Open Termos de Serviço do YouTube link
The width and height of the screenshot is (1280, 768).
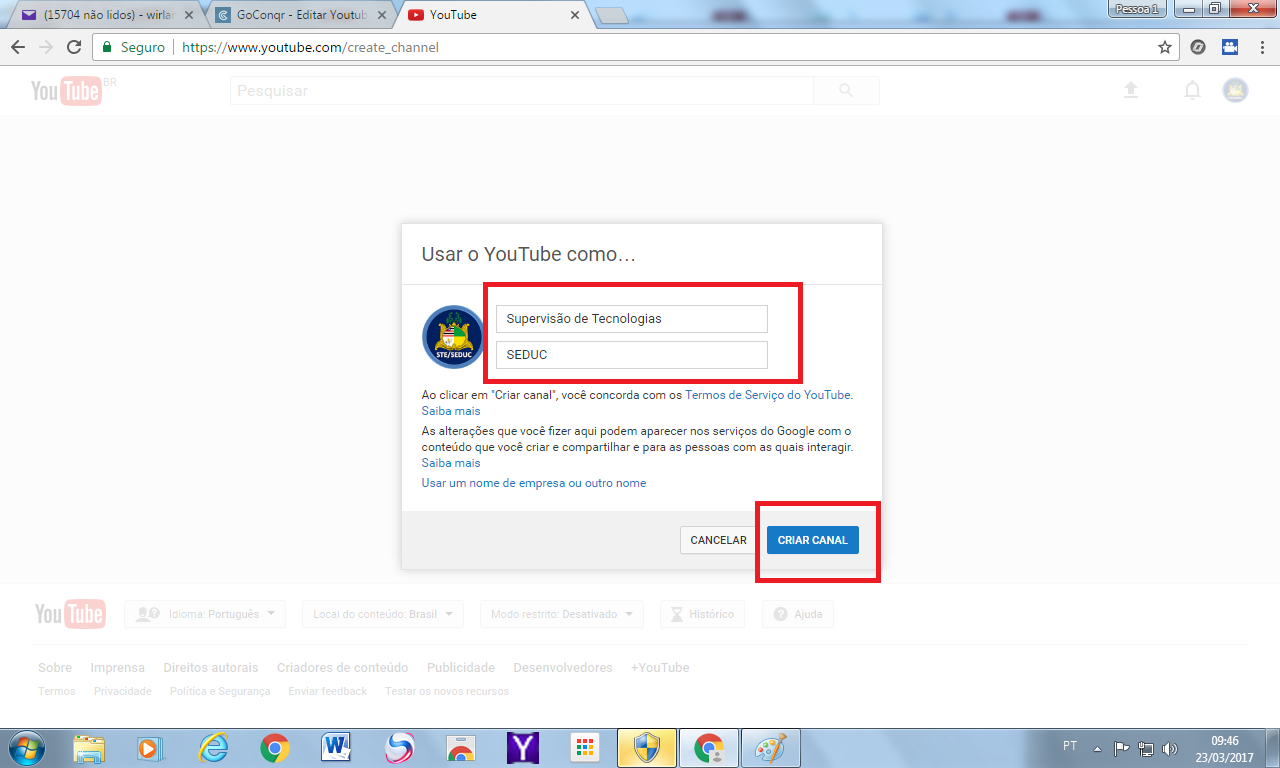pos(768,395)
